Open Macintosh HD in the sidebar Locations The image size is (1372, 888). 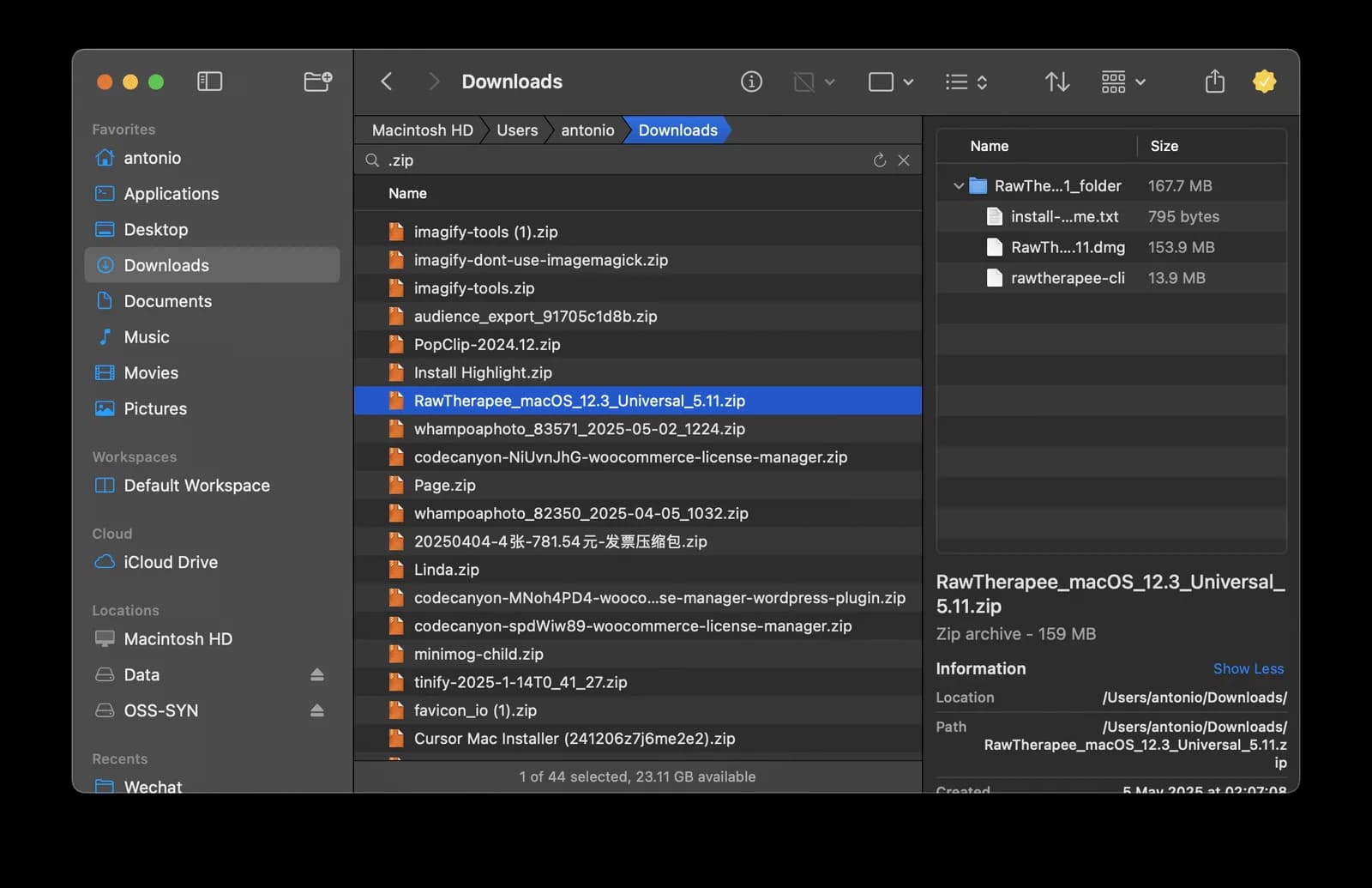(x=212, y=639)
